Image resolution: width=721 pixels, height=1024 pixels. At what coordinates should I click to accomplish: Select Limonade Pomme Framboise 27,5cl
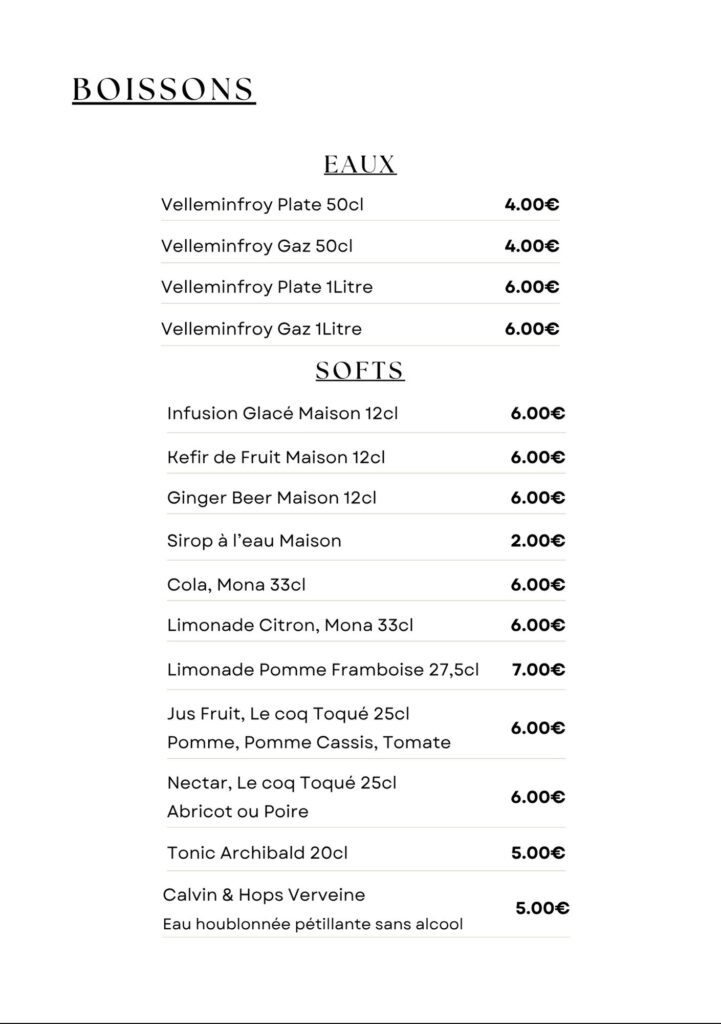click(x=323, y=670)
